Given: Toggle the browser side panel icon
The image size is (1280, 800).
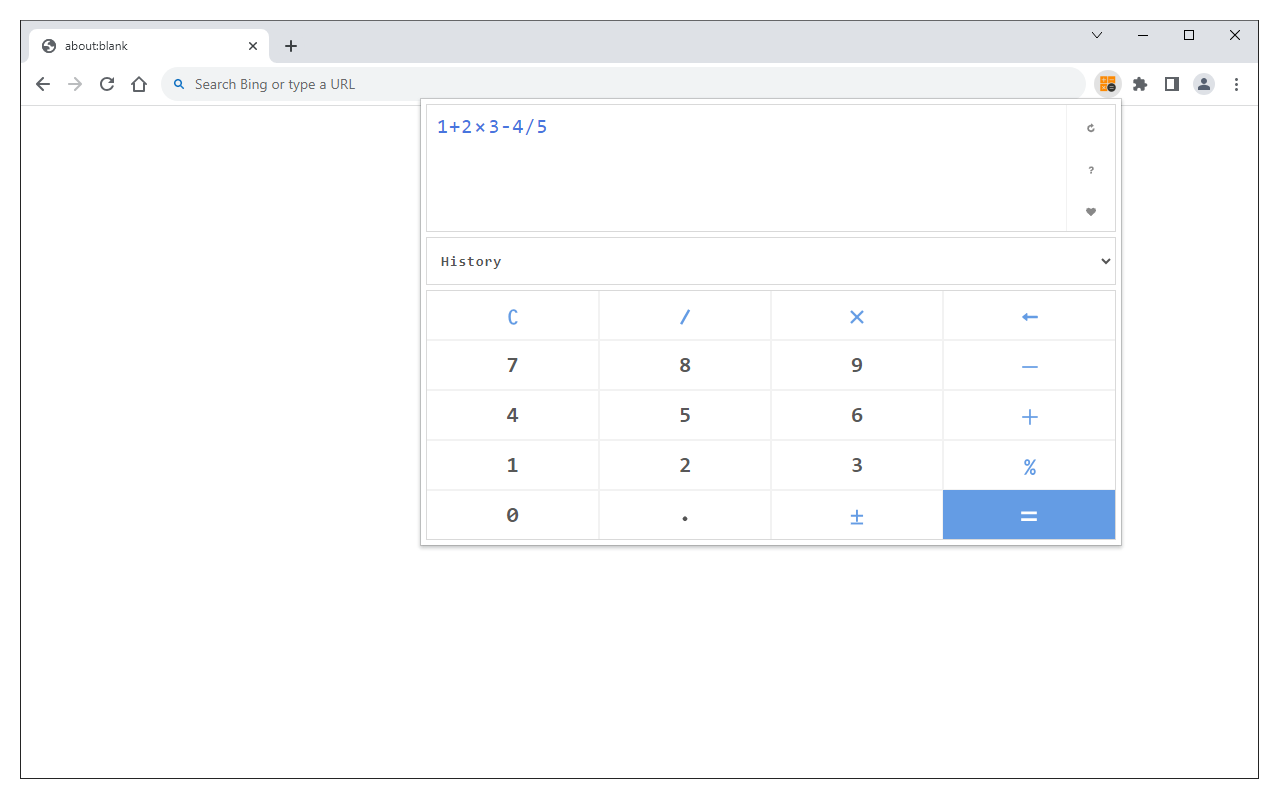Looking at the screenshot, I should click(1172, 84).
